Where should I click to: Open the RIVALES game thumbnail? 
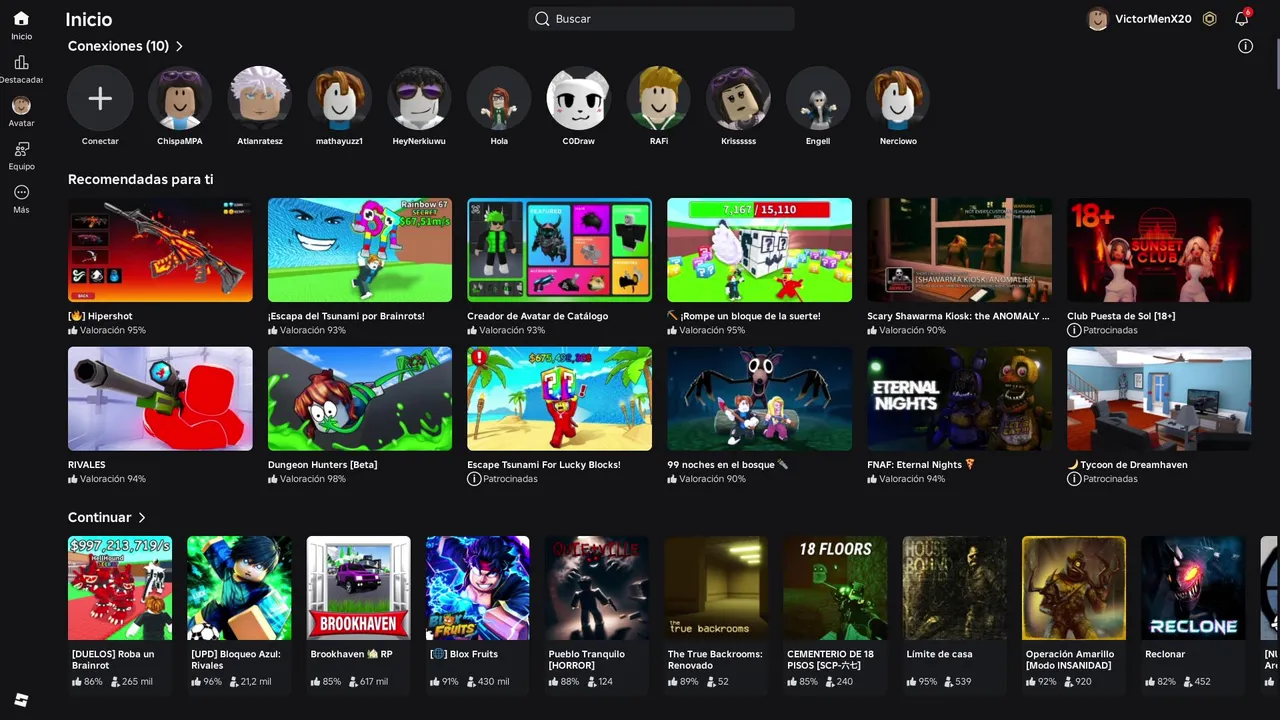(x=160, y=399)
